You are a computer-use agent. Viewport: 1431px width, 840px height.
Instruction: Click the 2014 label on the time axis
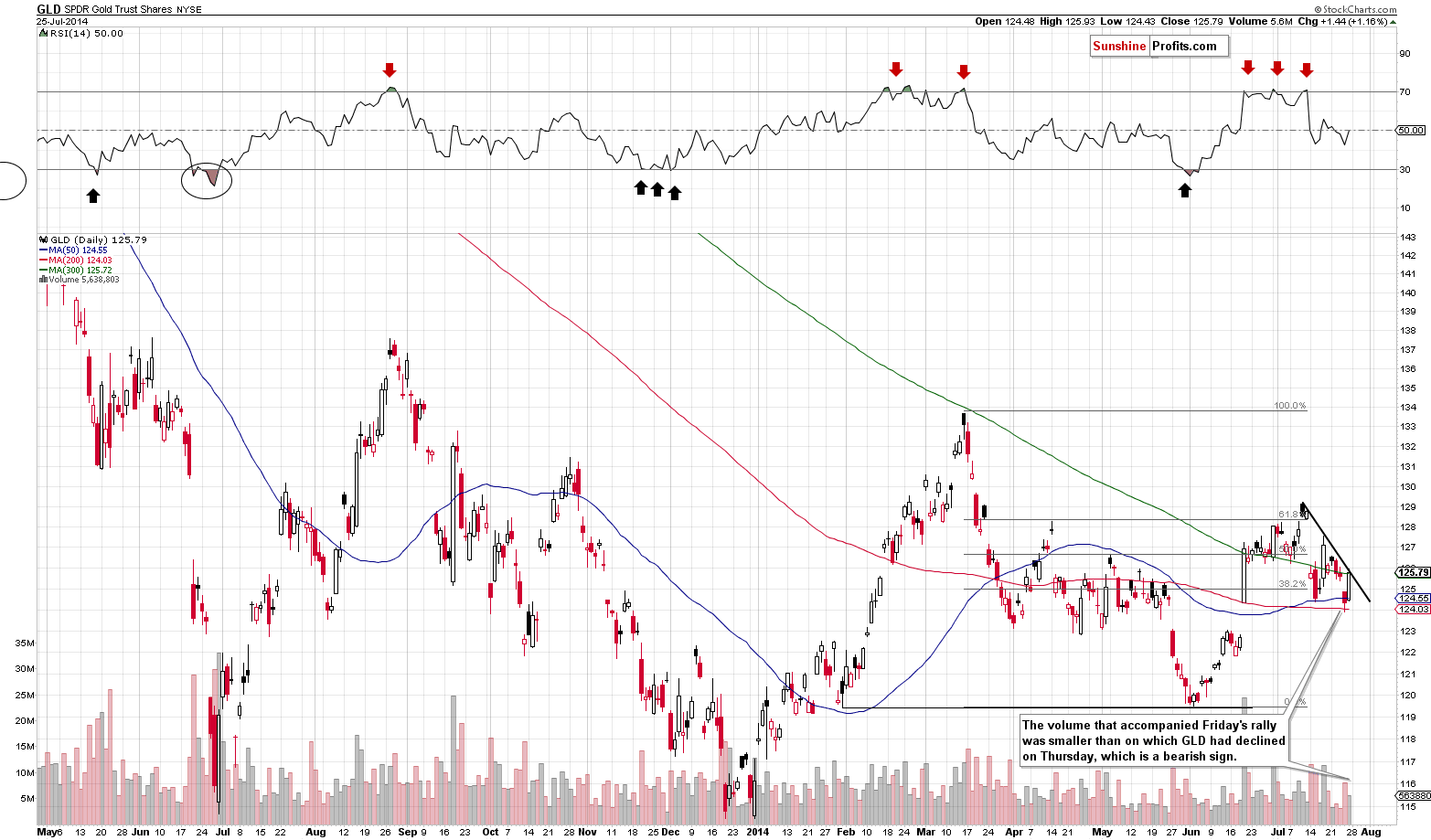coord(758,832)
